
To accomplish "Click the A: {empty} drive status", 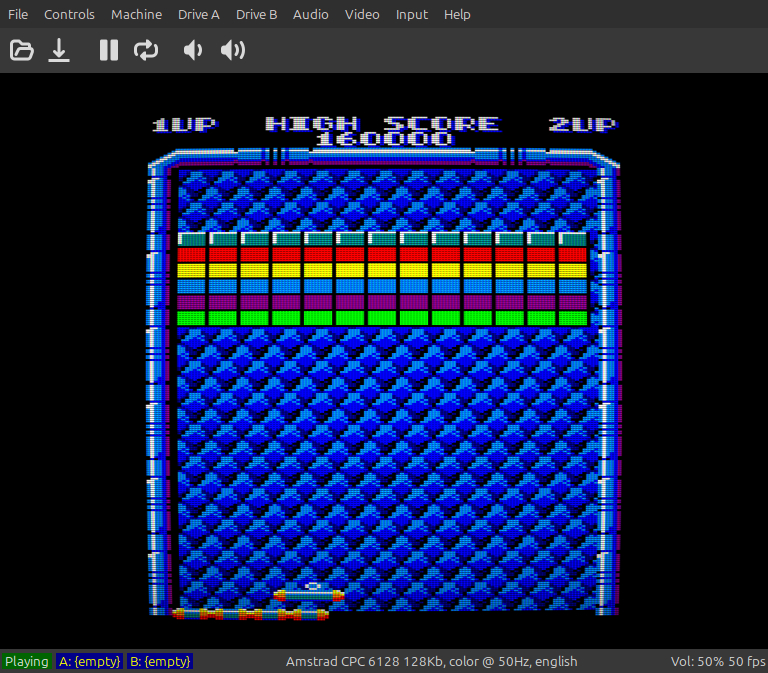I will pyautogui.click(x=89, y=661).
